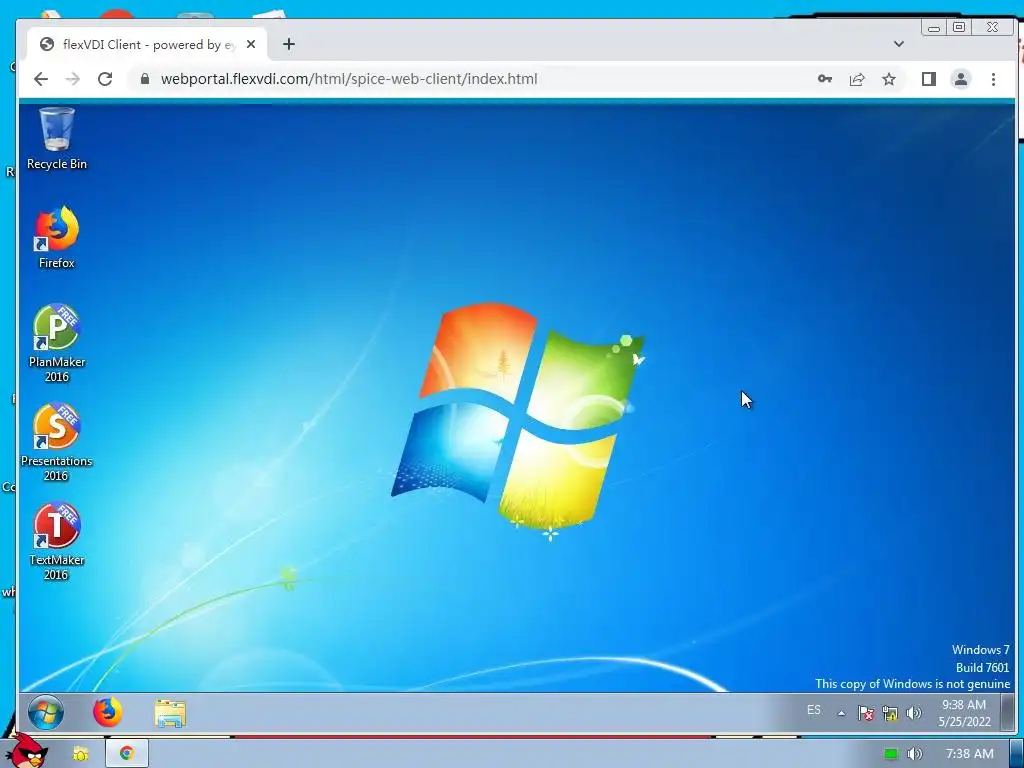
Task: View site information padlock icon
Action: [145, 79]
